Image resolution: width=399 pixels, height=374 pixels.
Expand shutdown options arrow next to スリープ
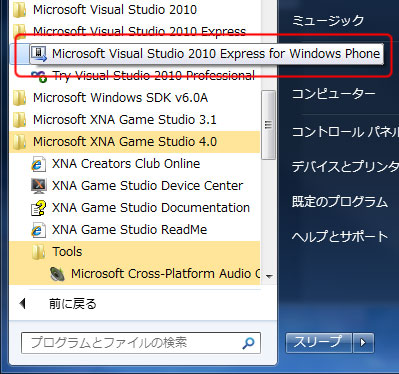pos(363,342)
